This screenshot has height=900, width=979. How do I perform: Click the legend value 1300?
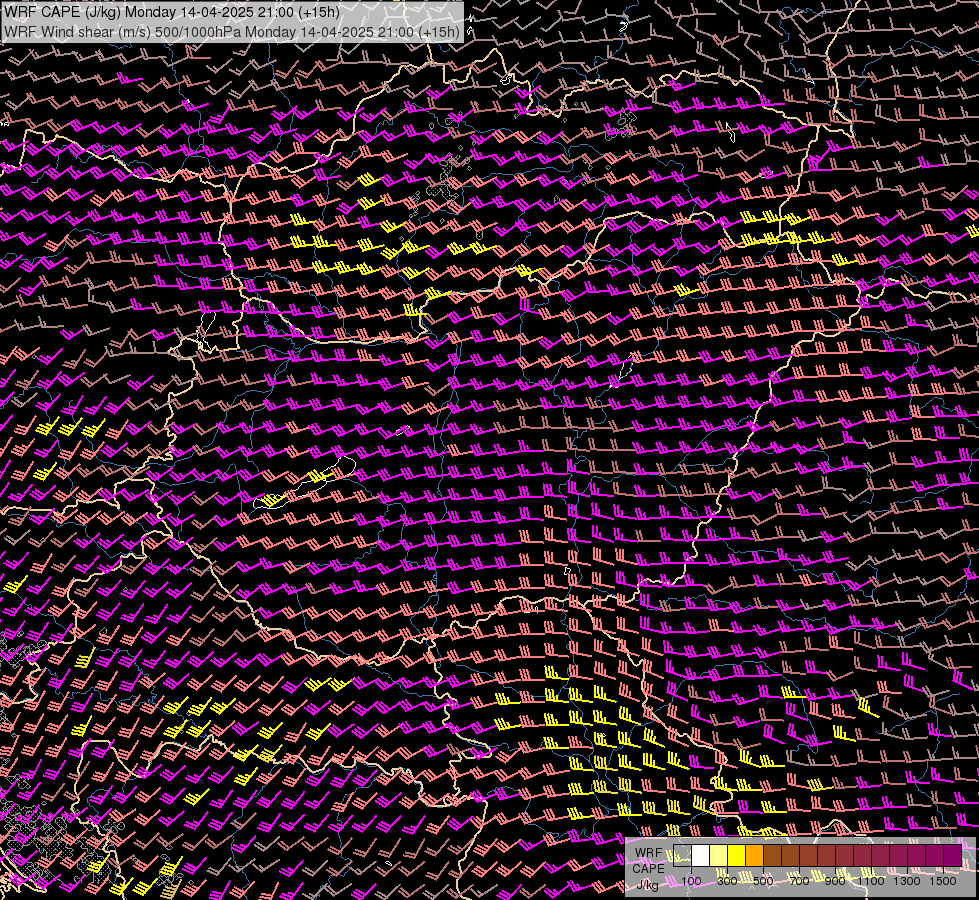pyautogui.click(x=907, y=881)
